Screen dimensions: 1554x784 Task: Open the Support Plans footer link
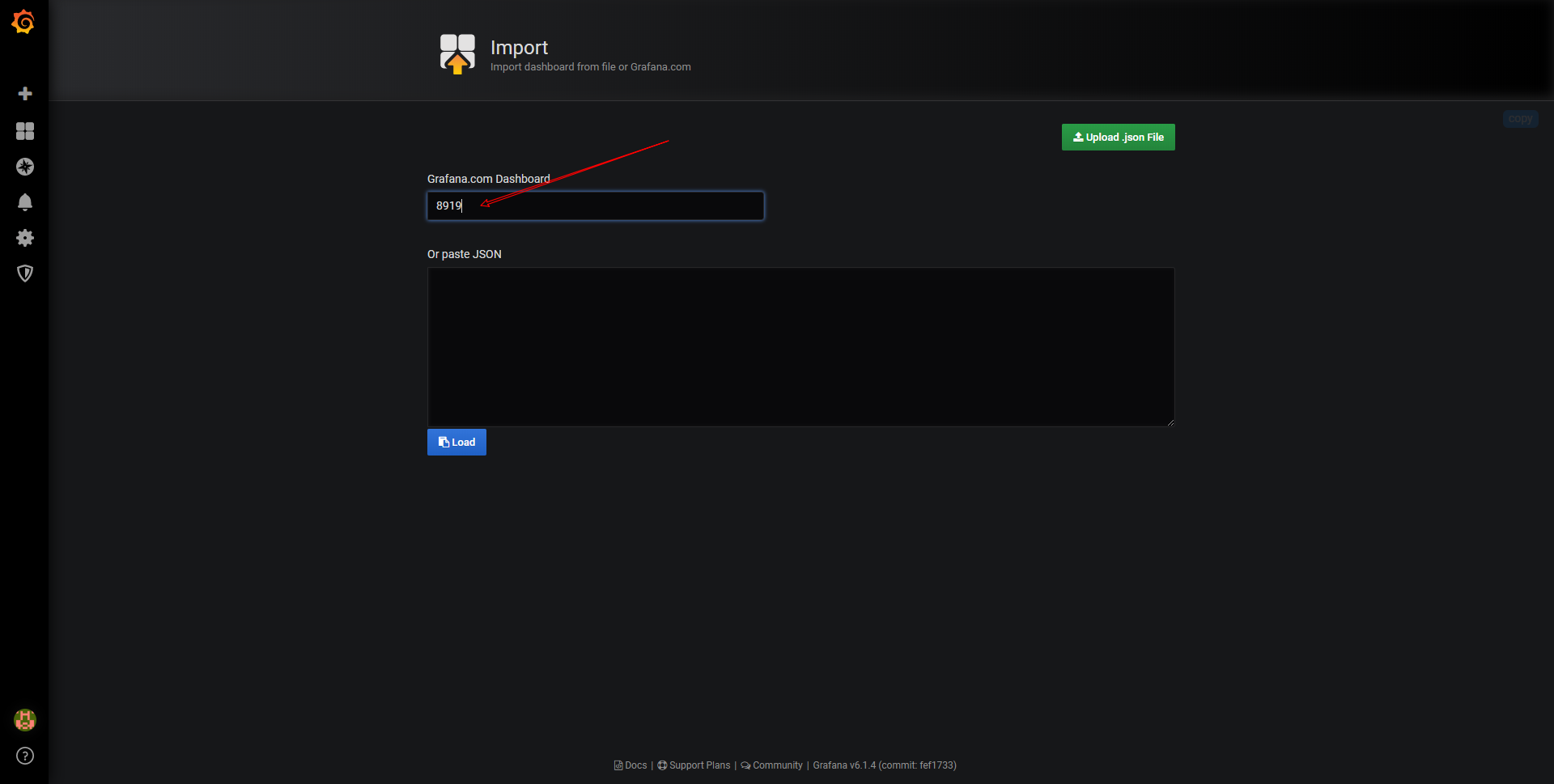(x=694, y=765)
